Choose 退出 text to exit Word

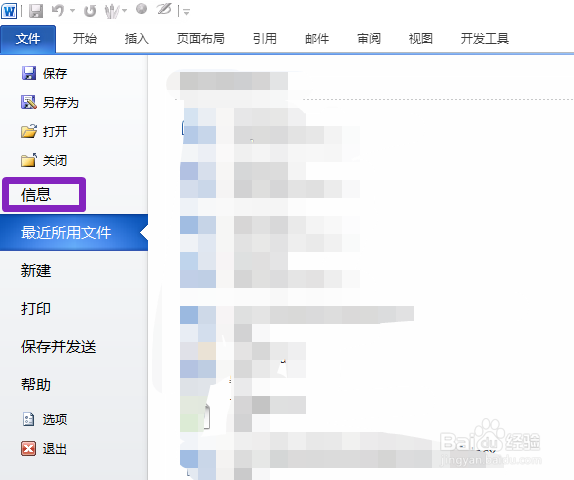55,449
